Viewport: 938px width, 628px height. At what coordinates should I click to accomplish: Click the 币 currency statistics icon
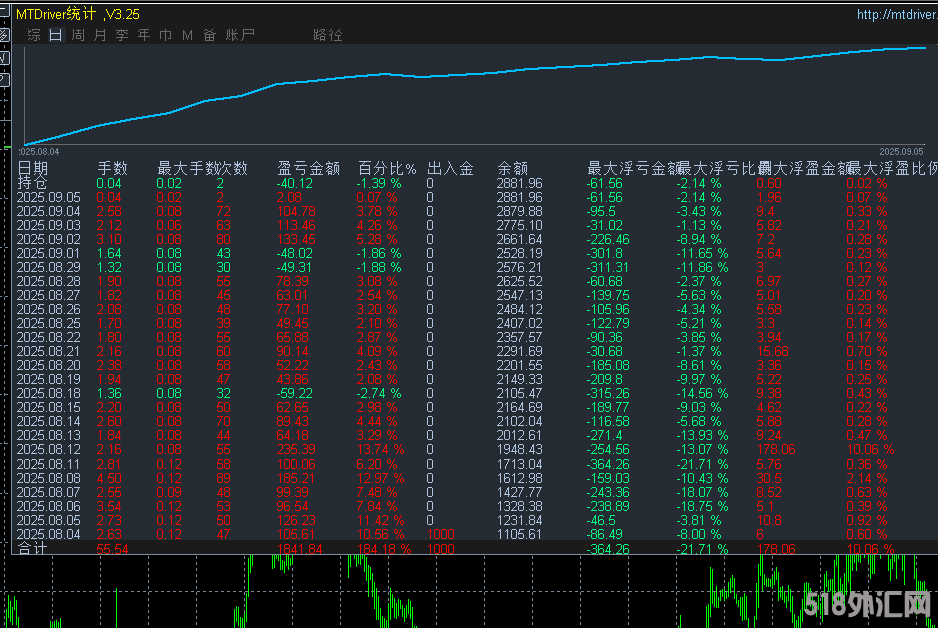click(x=165, y=34)
